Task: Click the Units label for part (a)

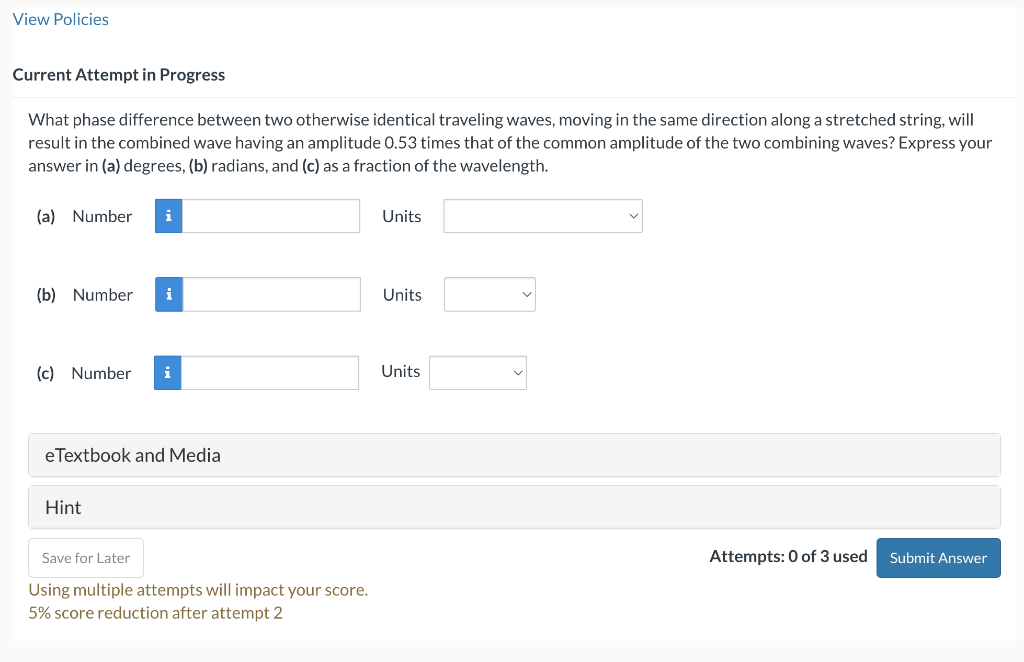Action: coord(402,216)
